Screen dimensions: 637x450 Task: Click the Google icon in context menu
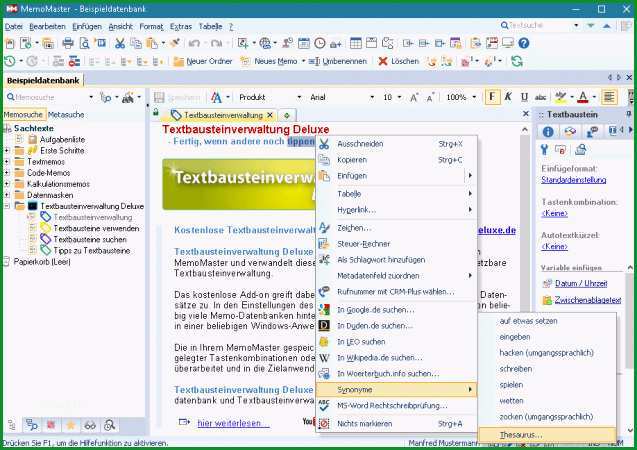click(324, 309)
